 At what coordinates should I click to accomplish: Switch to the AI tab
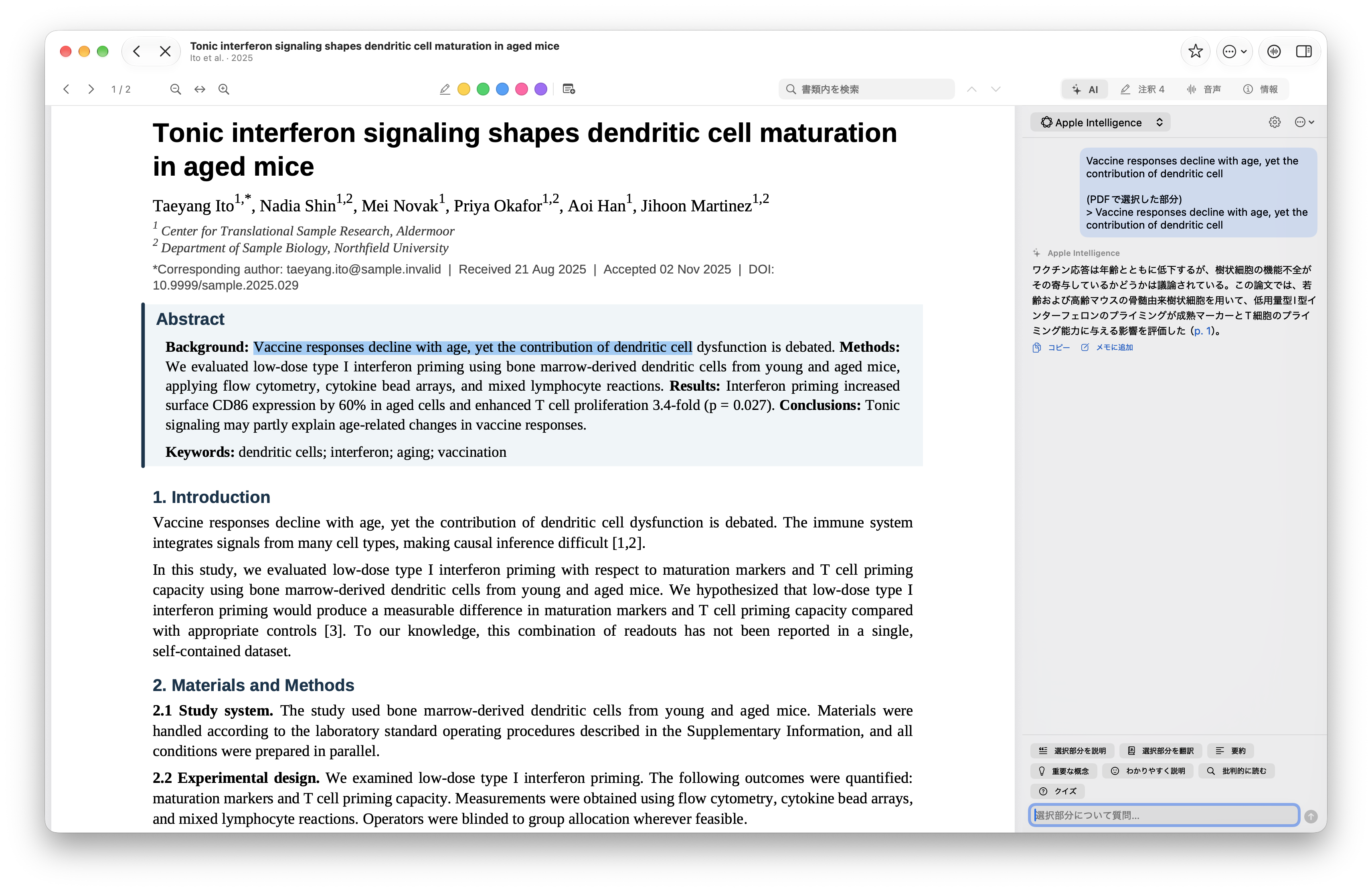[x=1085, y=89]
